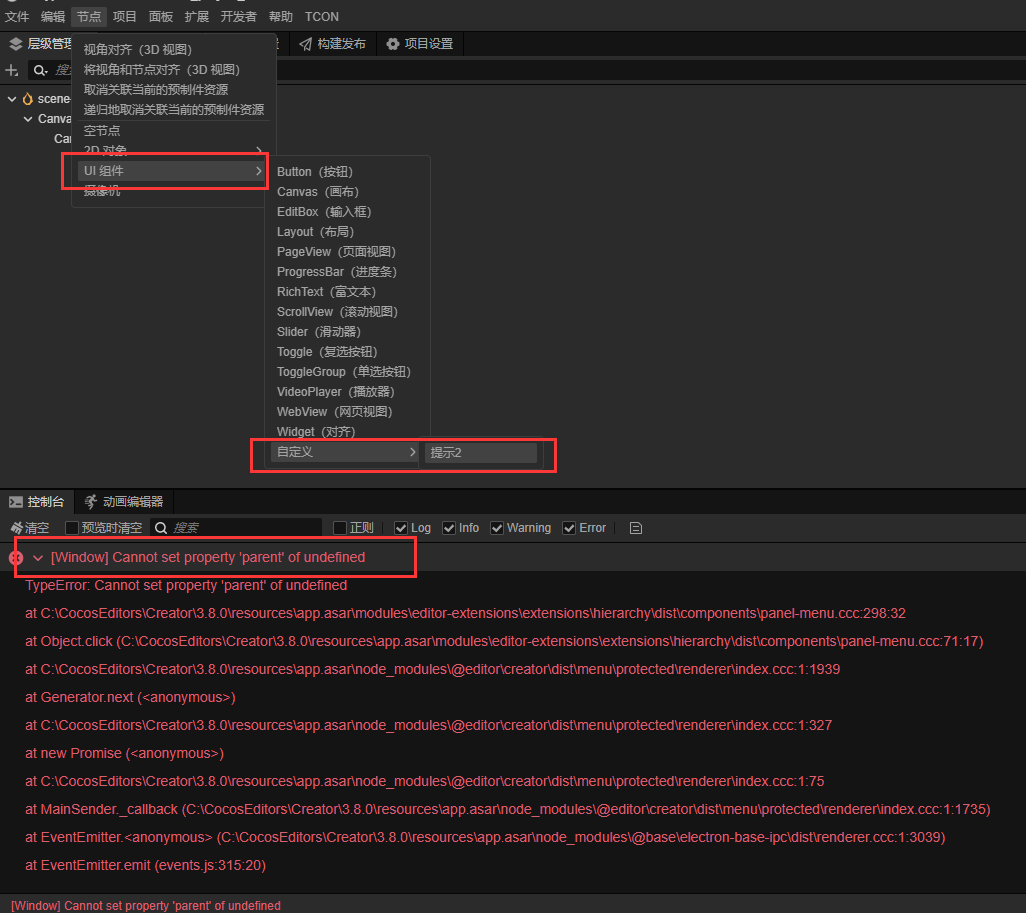Click the 'at EventEmitter.emit (events.js:315:20)' line
Screen dimensions: 1026x913
pos(145,866)
